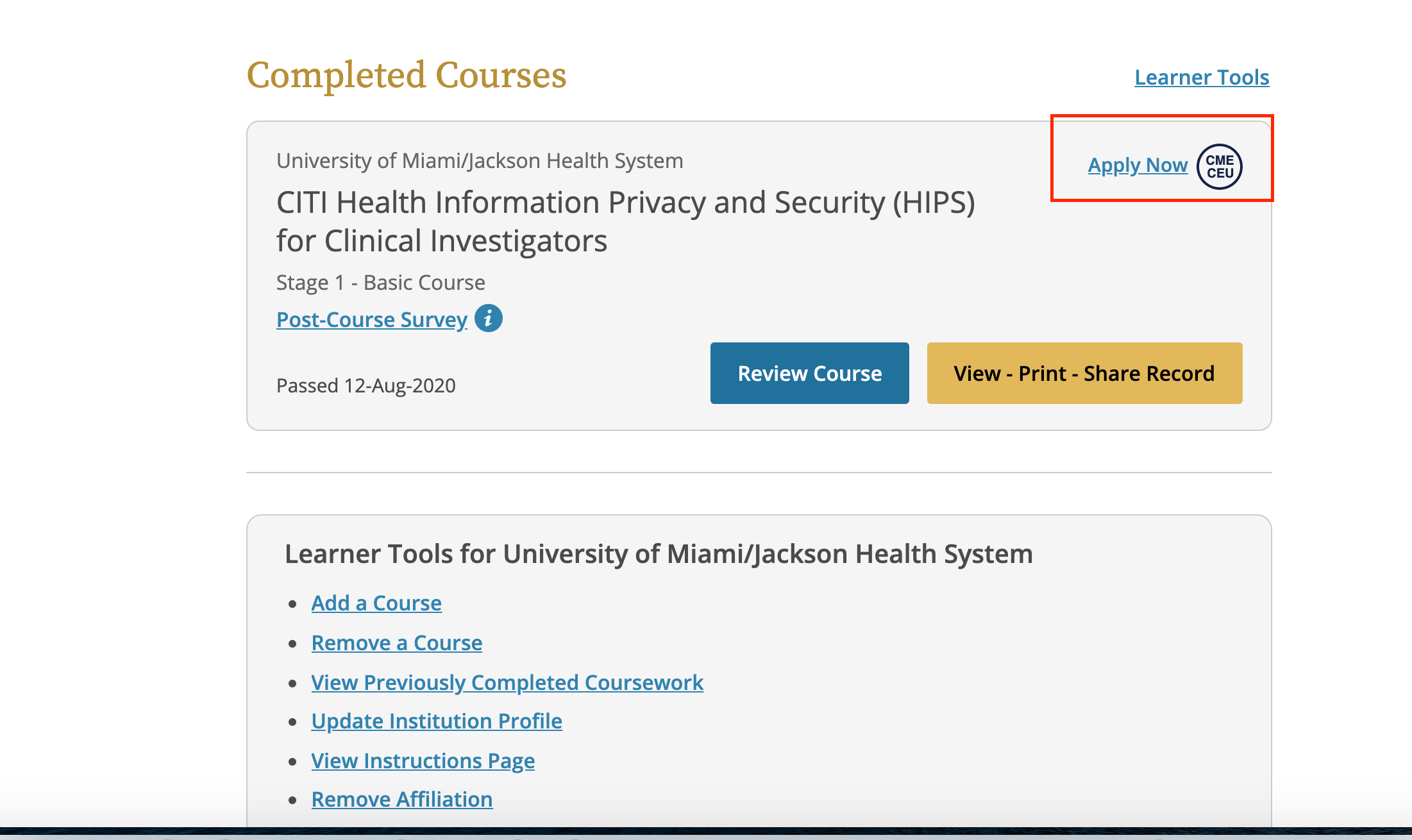Click the Apply Now link for CME credits
This screenshot has height=840, width=1412.
click(1139, 164)
